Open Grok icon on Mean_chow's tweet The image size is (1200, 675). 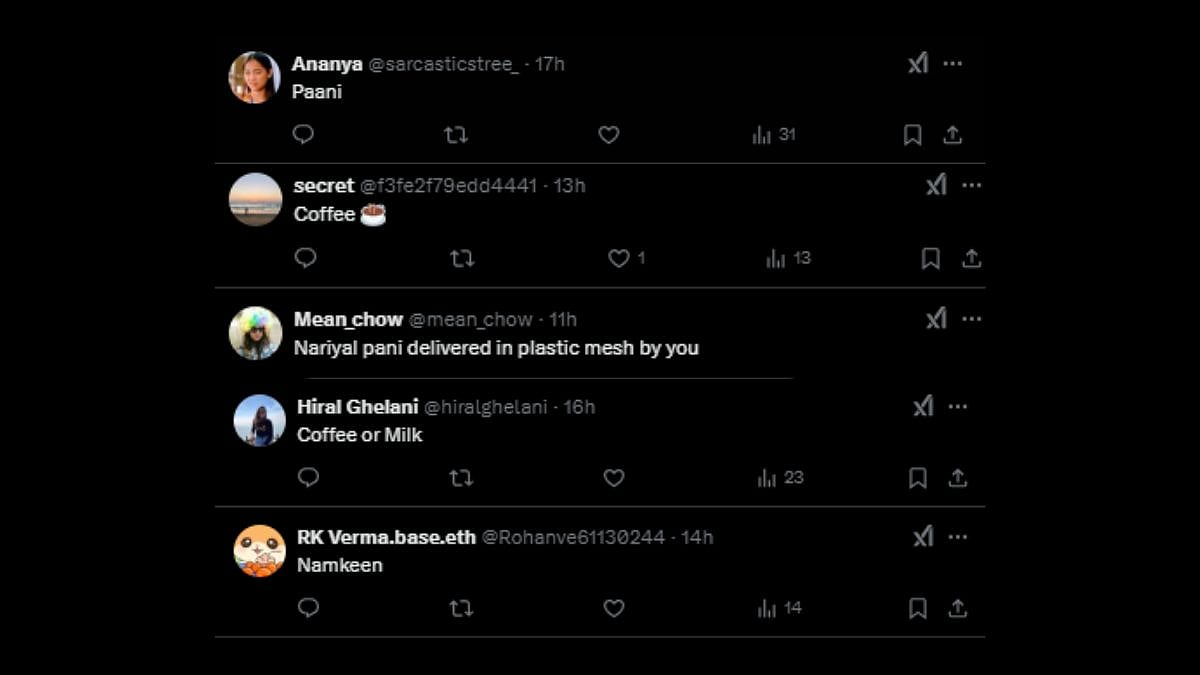[x=935, y=319]
